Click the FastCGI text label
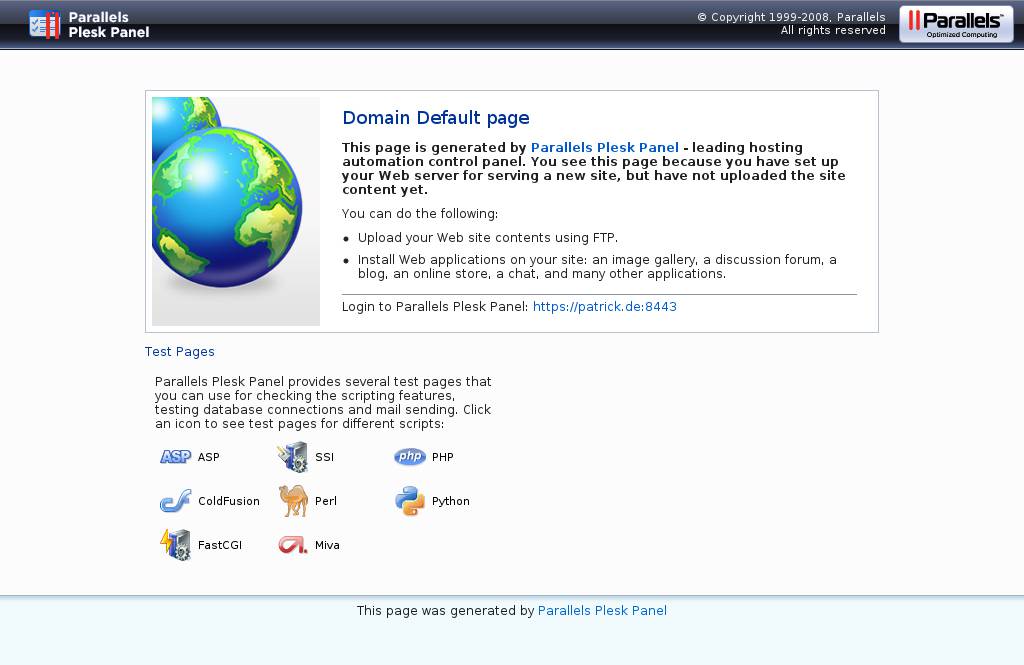 coord(220,545)
